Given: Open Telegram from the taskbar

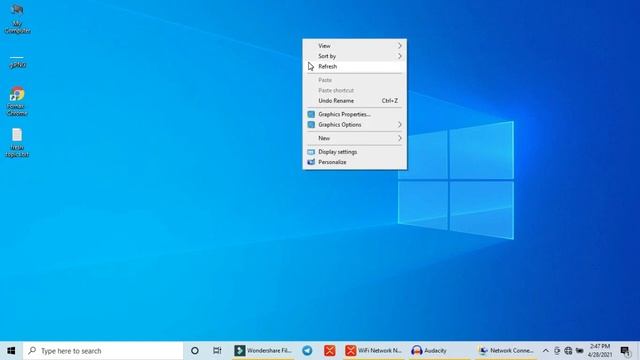Looking at the screenshot, I should coord(307,351).
